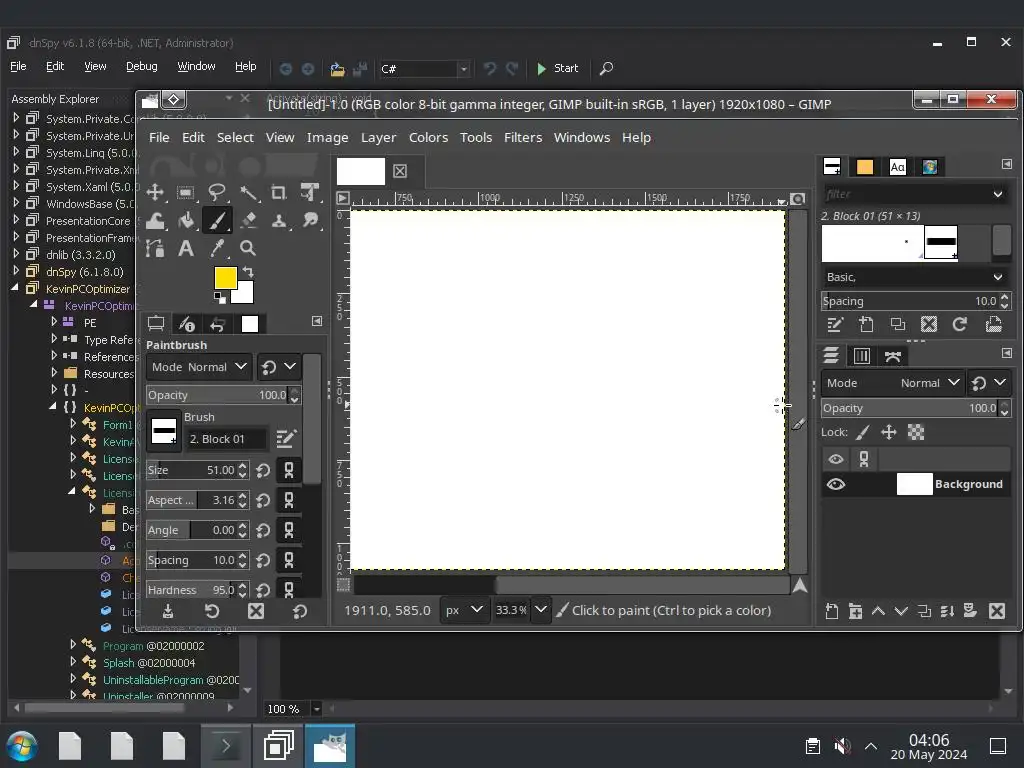Image resolution: width=1024 pixels, height=768 pixels.
Task: Open the Debug menu in dnSpy
Action: [x=142, y=67]
